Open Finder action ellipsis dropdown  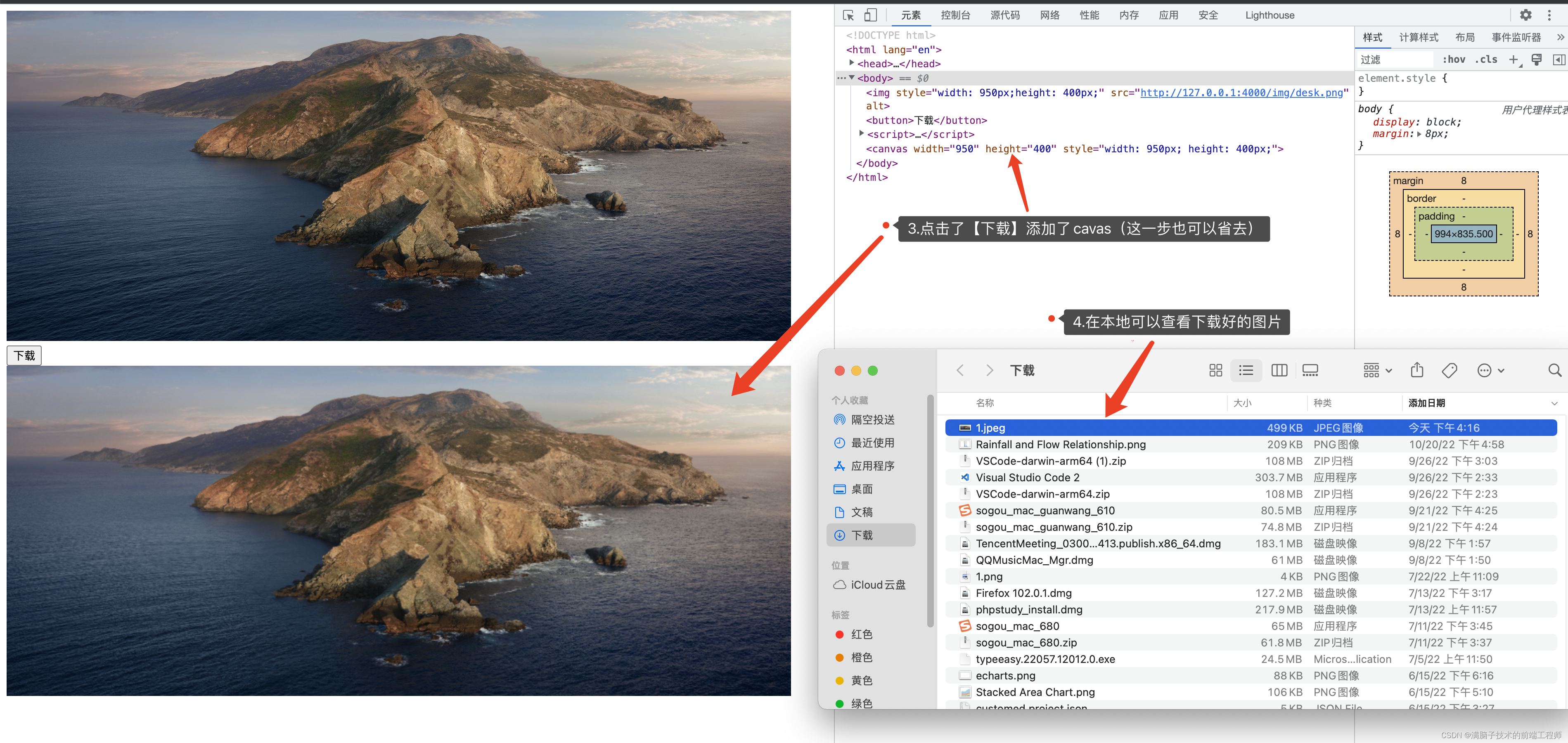[x=1491, y=371]
